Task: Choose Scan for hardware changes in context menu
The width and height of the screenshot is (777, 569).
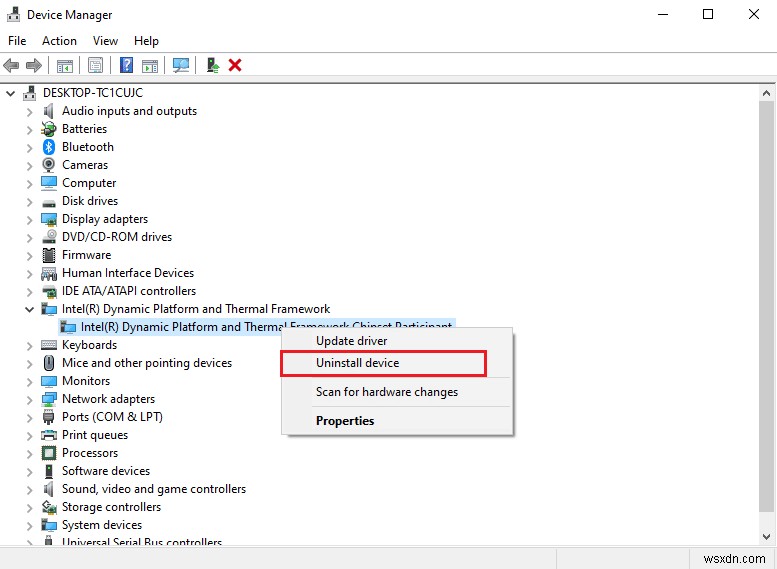Action: pos(397,392)
